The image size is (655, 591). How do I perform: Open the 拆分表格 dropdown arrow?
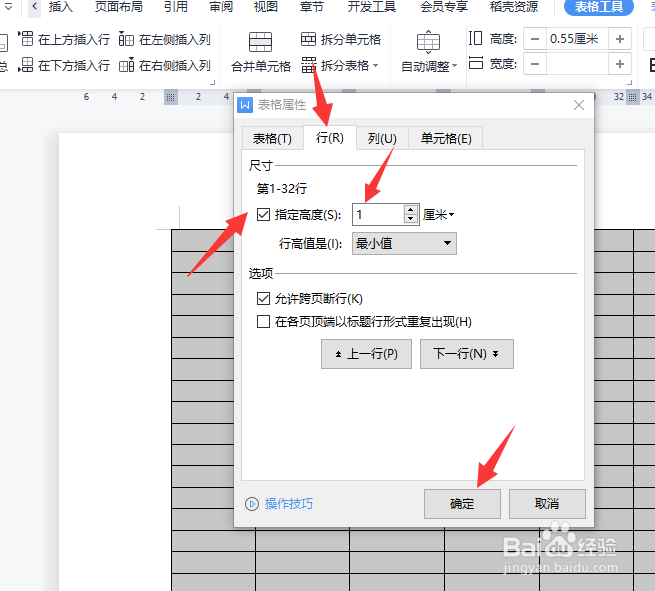pyautogui.click(x=376, y=65)
